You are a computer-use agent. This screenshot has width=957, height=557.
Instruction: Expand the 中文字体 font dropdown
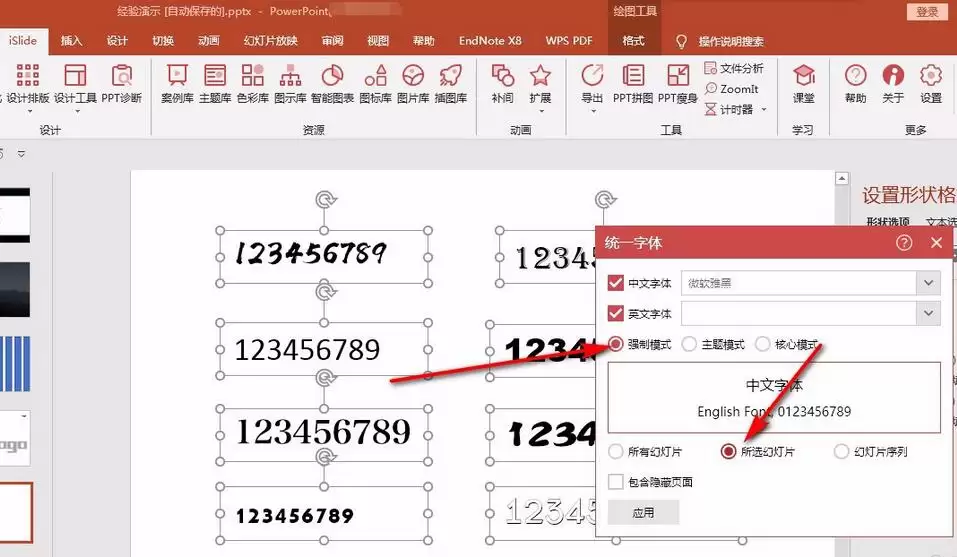click(929, 284)
